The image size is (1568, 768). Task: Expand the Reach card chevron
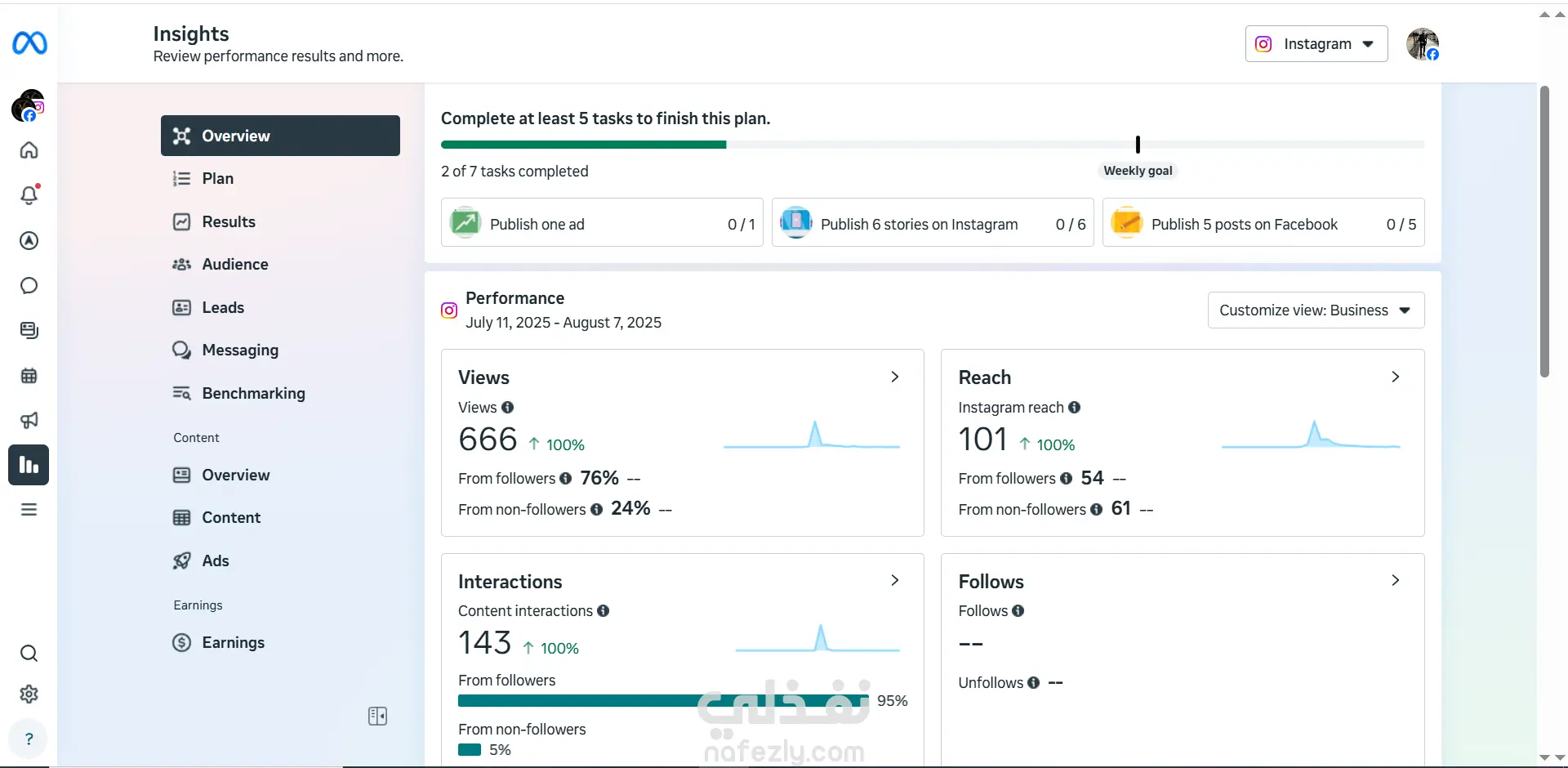pyautogui.click(x=1395, y=377)
